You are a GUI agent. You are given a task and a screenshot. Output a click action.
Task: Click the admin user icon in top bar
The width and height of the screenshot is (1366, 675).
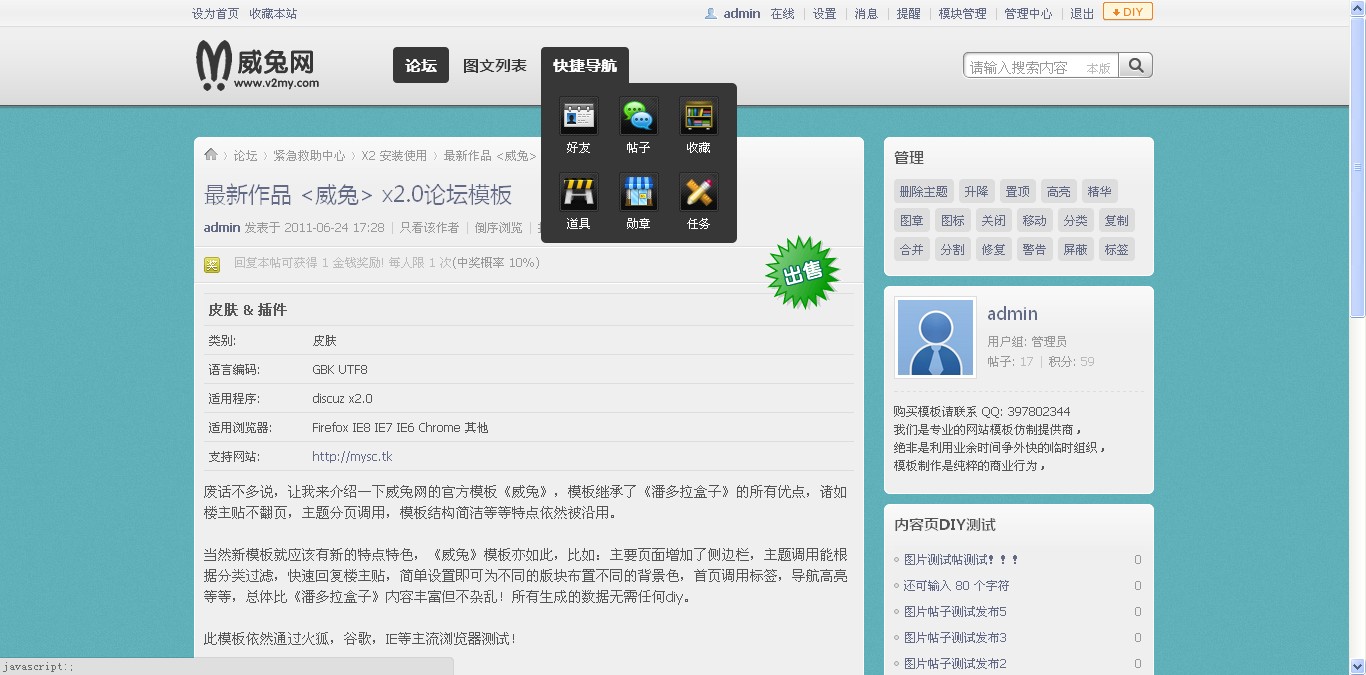(x=710, y=14)
